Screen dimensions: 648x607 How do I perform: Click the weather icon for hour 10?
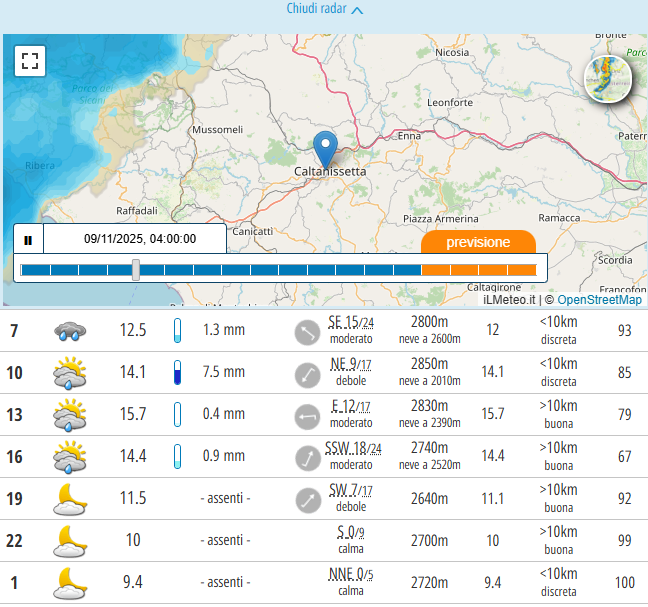point(69,373)
